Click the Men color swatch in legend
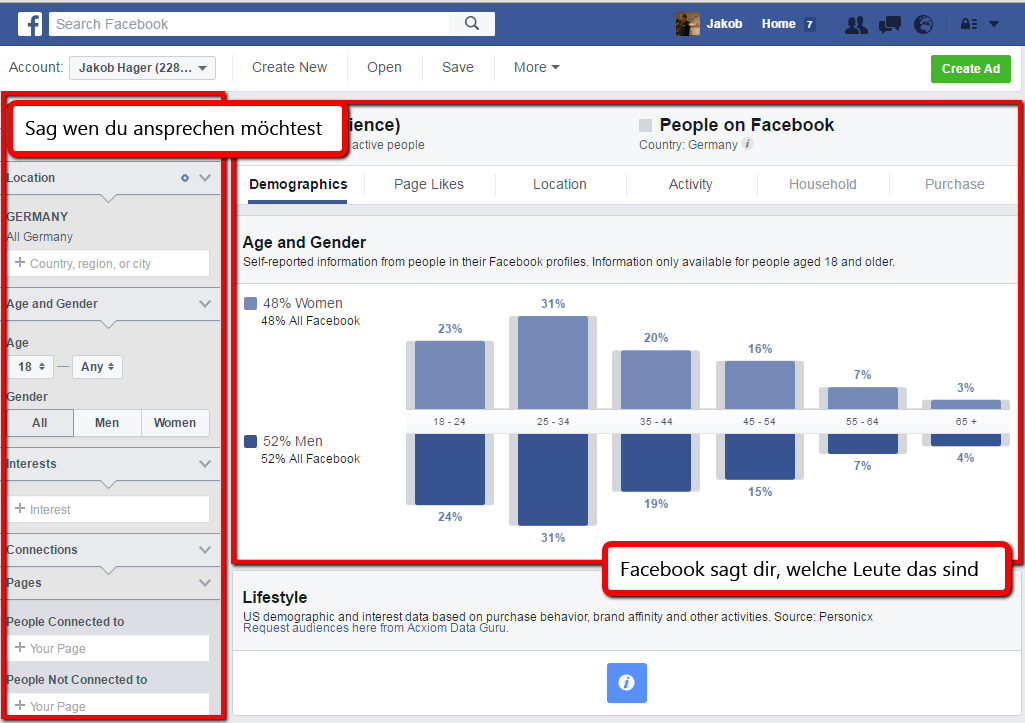1025x723 pixels. click(x=250, y=441)
